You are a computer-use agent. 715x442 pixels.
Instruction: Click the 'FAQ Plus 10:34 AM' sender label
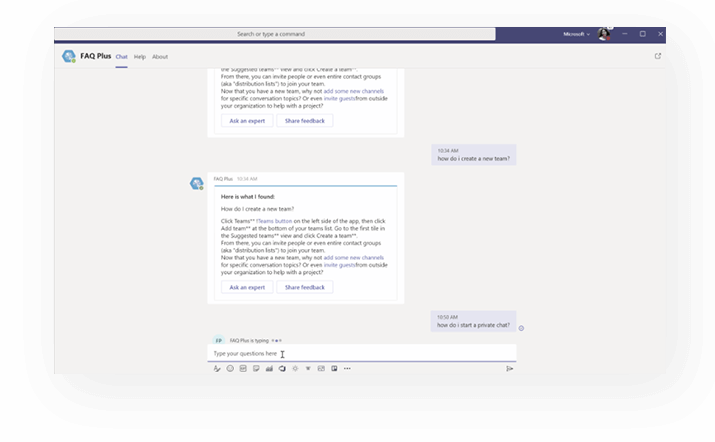click(235, 179)
